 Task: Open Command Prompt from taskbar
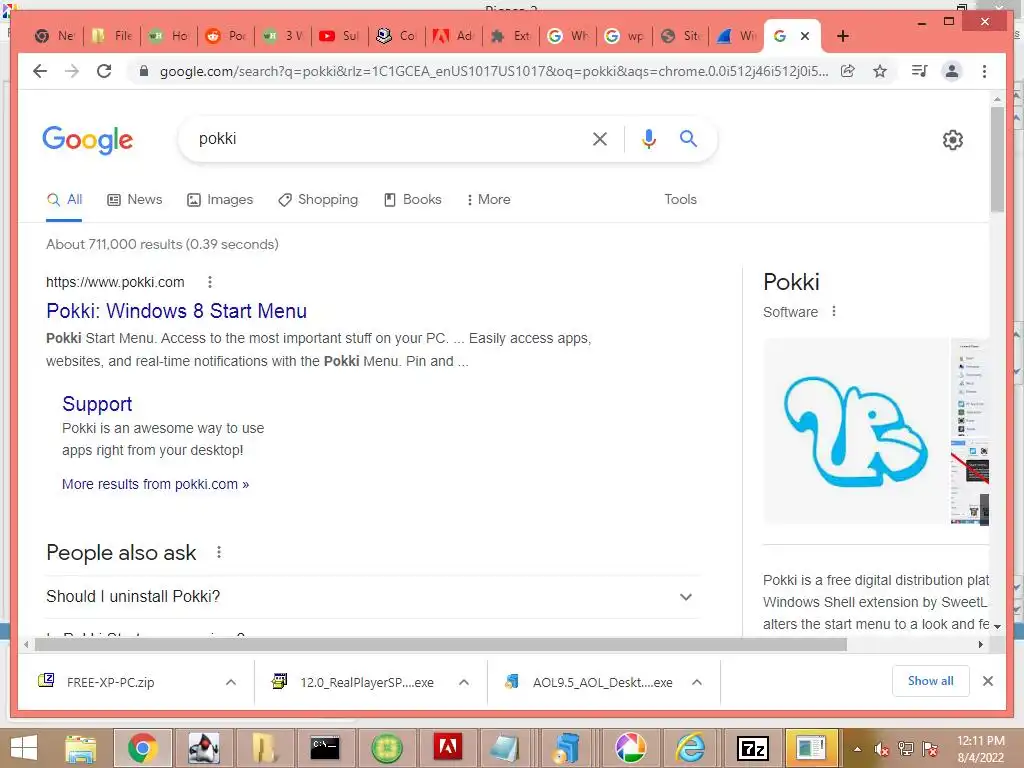(325, 748)
